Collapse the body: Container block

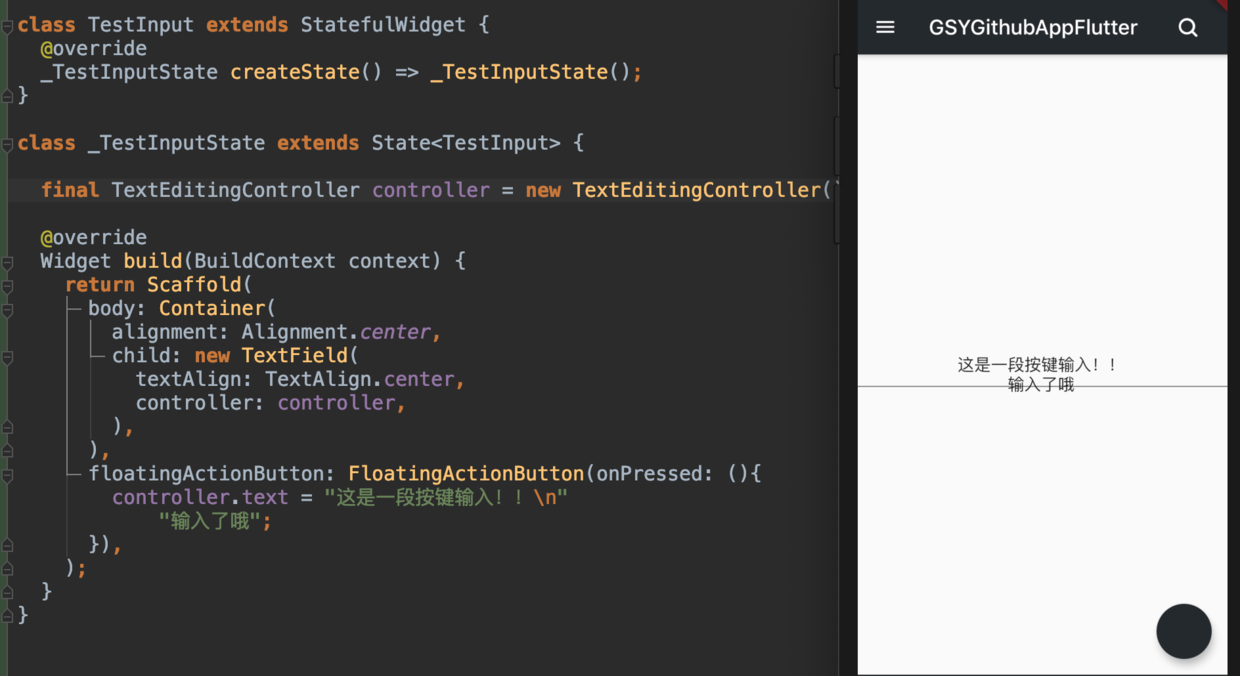pyautogui.click(x=7, y=309)
